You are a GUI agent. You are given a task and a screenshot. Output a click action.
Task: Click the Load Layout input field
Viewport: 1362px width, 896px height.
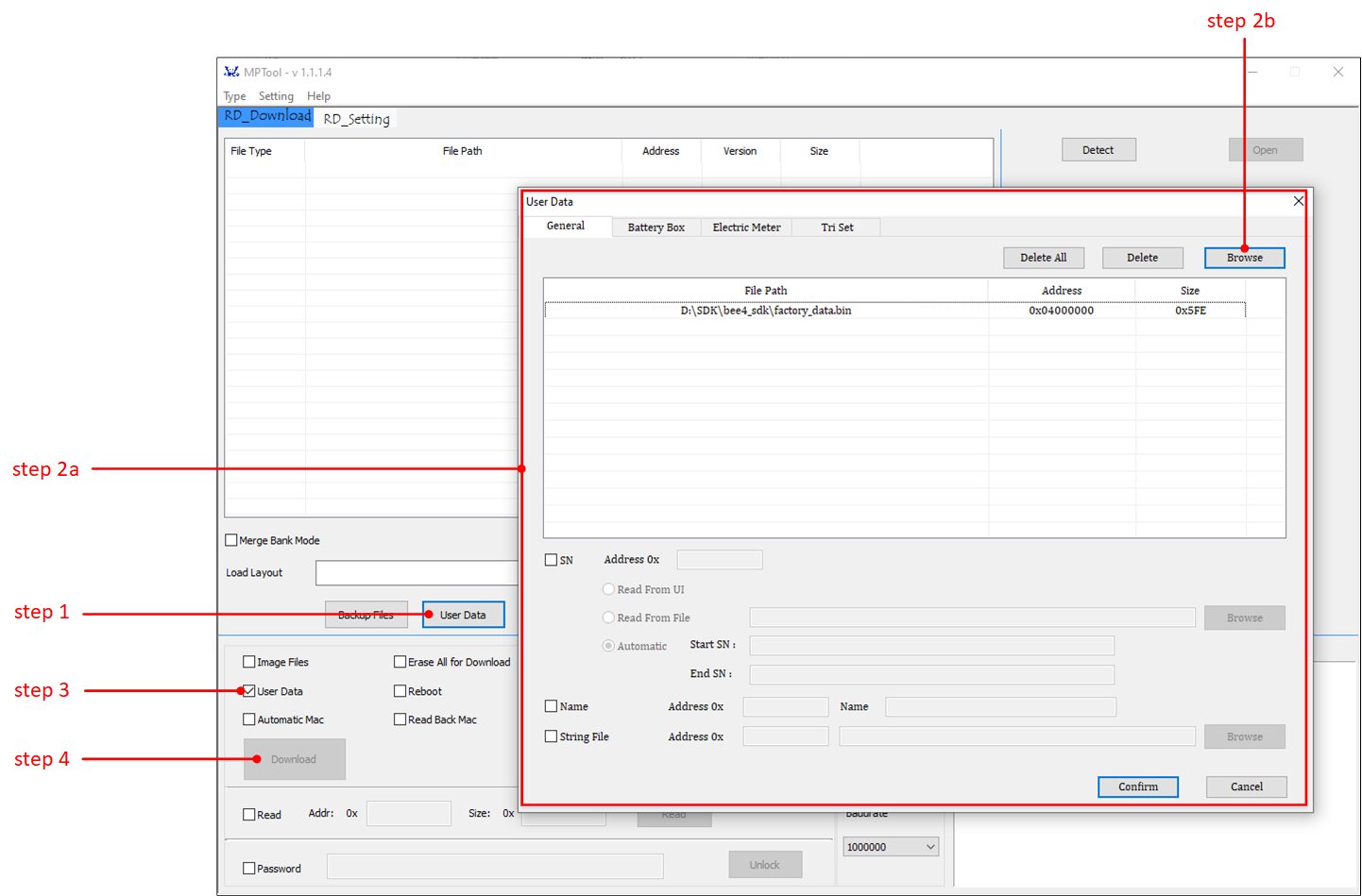click(417, 573)
